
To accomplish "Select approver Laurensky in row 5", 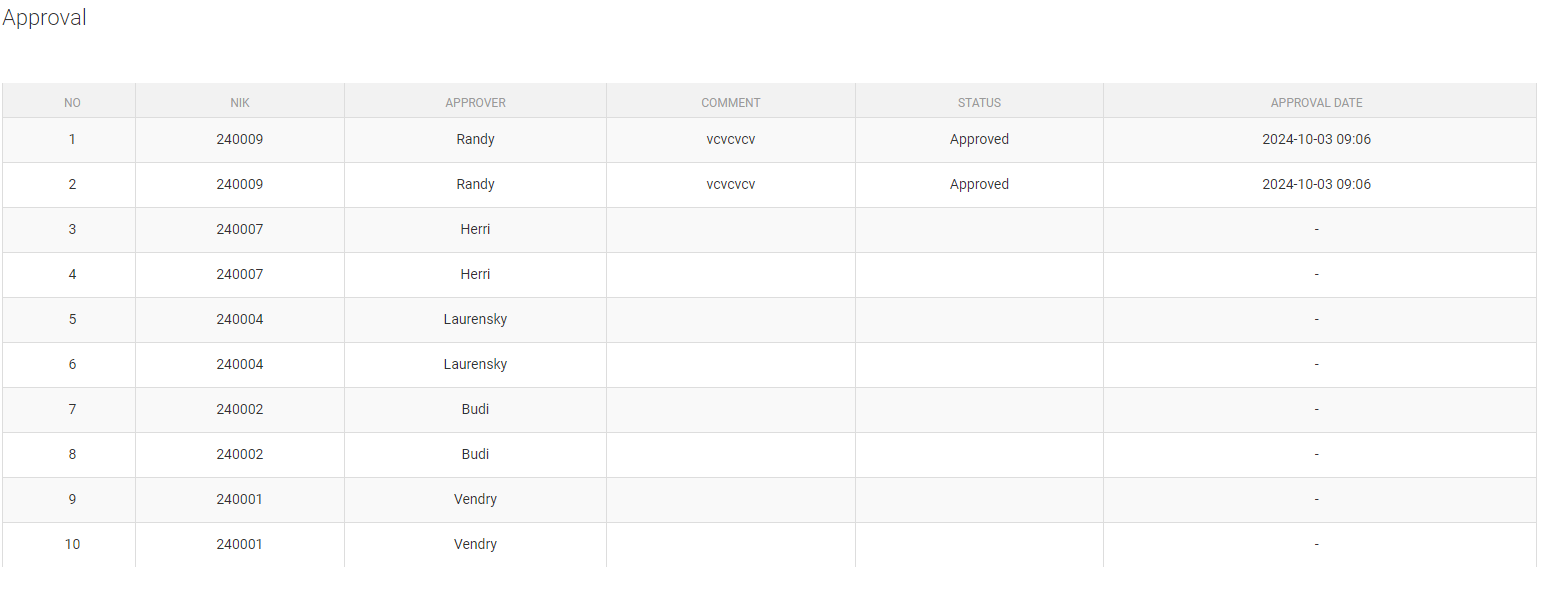I will (475, 320).
